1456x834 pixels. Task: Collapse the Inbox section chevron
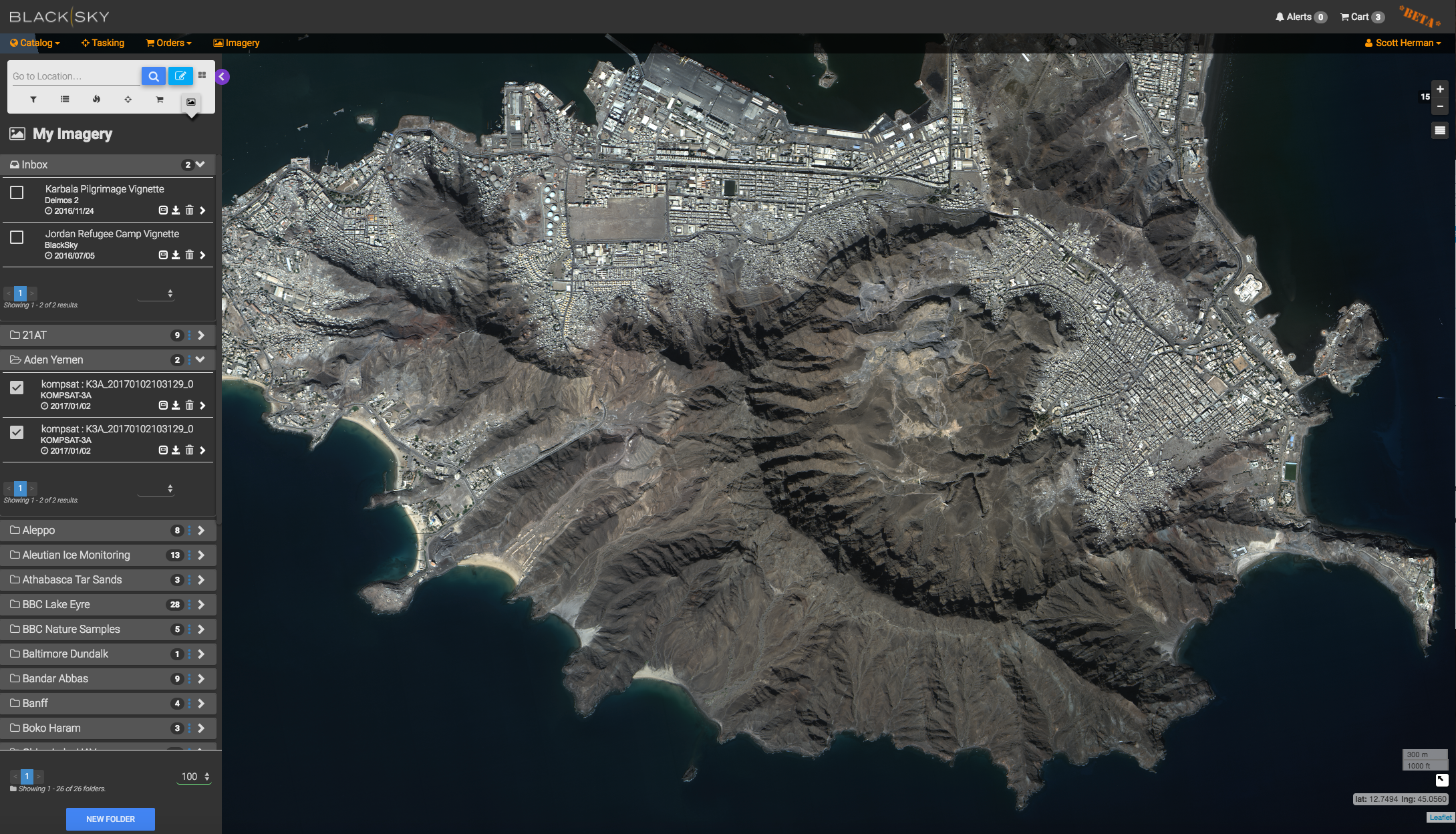click(200, 164)
